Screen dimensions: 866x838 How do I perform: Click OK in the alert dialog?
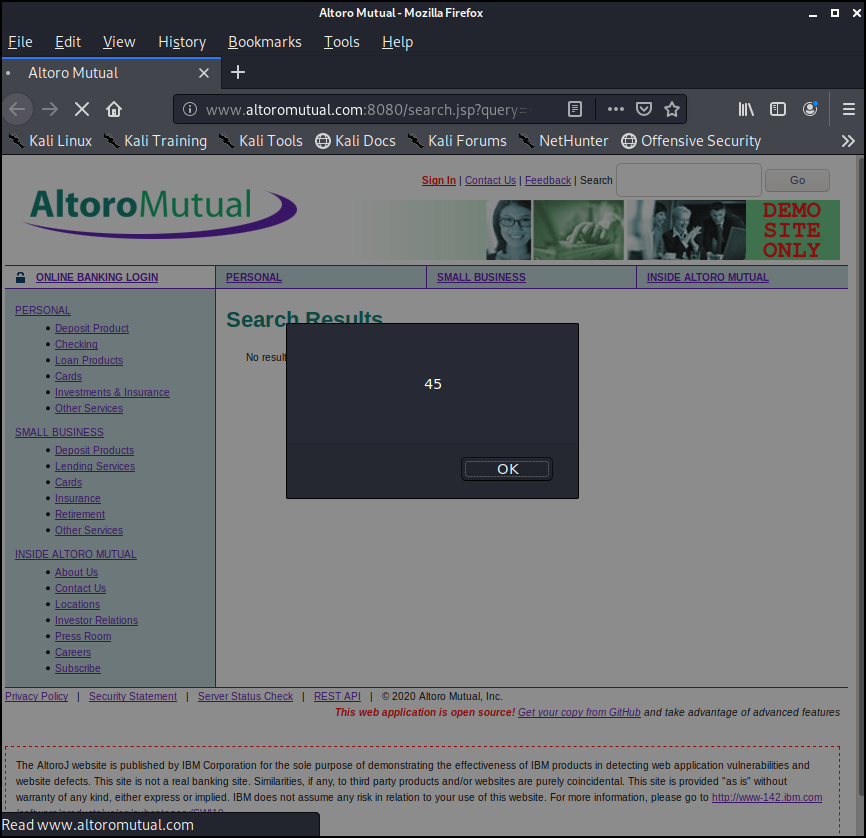coord(507,469)
